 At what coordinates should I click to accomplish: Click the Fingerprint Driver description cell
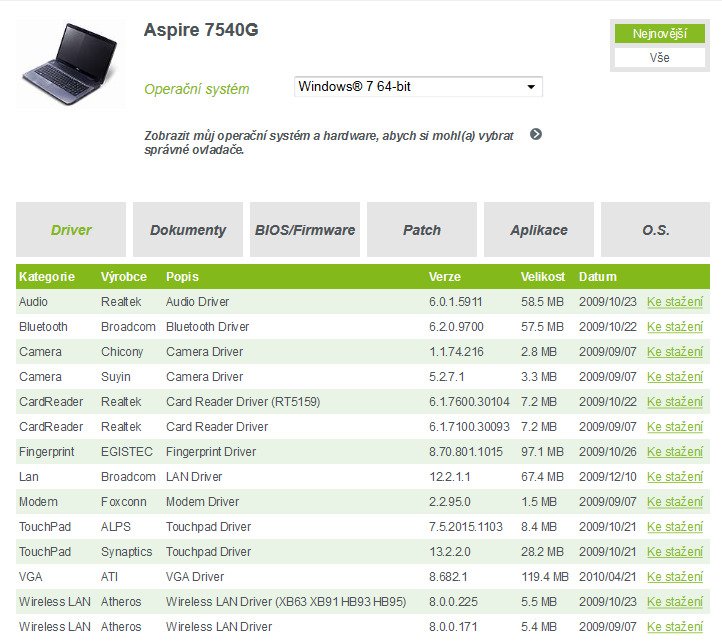pos(210,452)
